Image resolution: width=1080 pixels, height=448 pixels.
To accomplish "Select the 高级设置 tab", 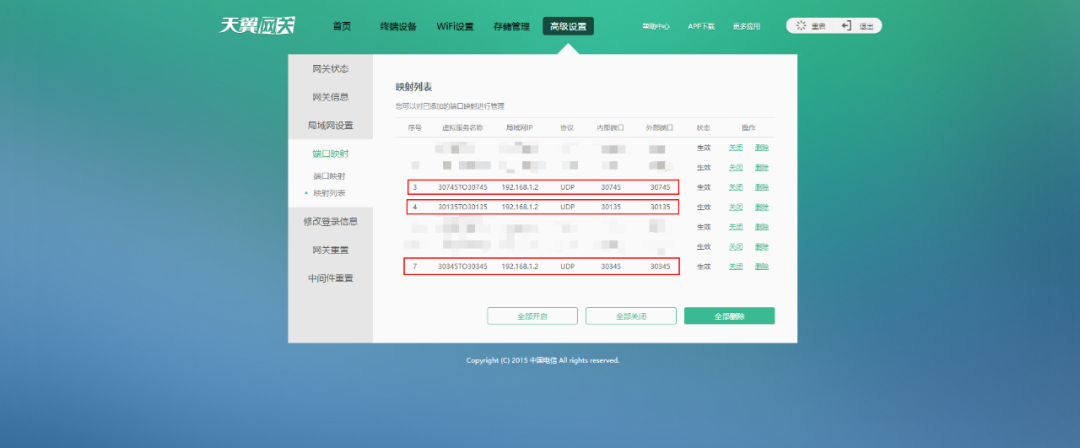I will [568, 27].
